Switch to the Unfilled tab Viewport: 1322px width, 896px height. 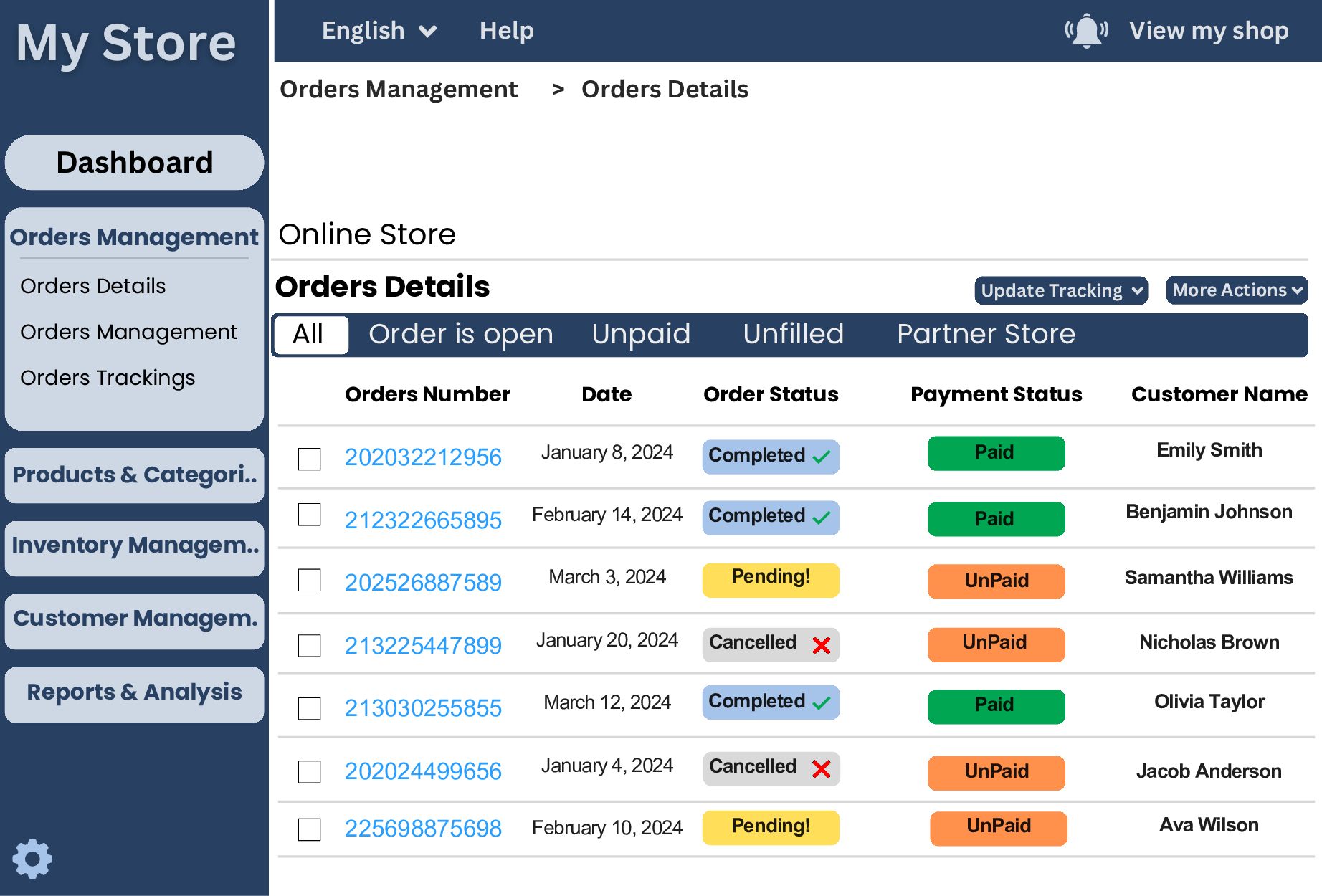pyautogui.click(x=793, y=334)
